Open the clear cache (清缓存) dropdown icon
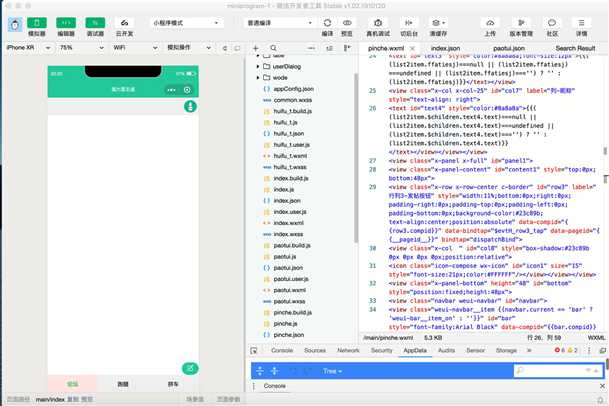This screenshot has width=609, height=406. click(438, 23)
